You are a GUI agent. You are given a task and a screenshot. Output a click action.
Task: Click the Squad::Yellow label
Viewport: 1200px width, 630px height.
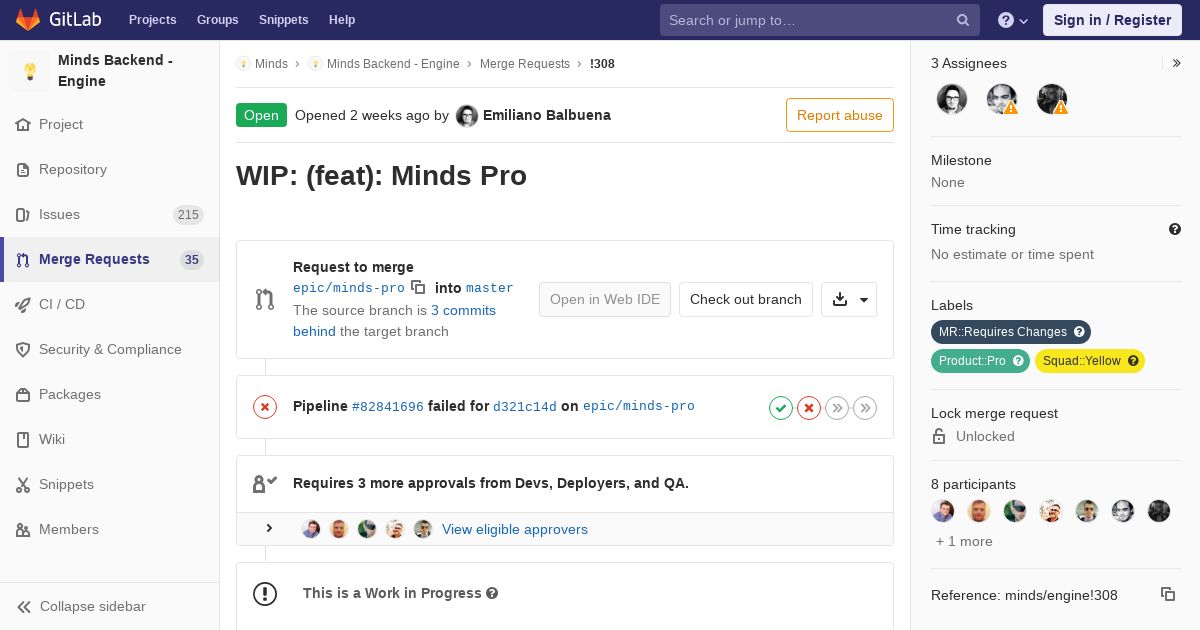(1090, 361)
